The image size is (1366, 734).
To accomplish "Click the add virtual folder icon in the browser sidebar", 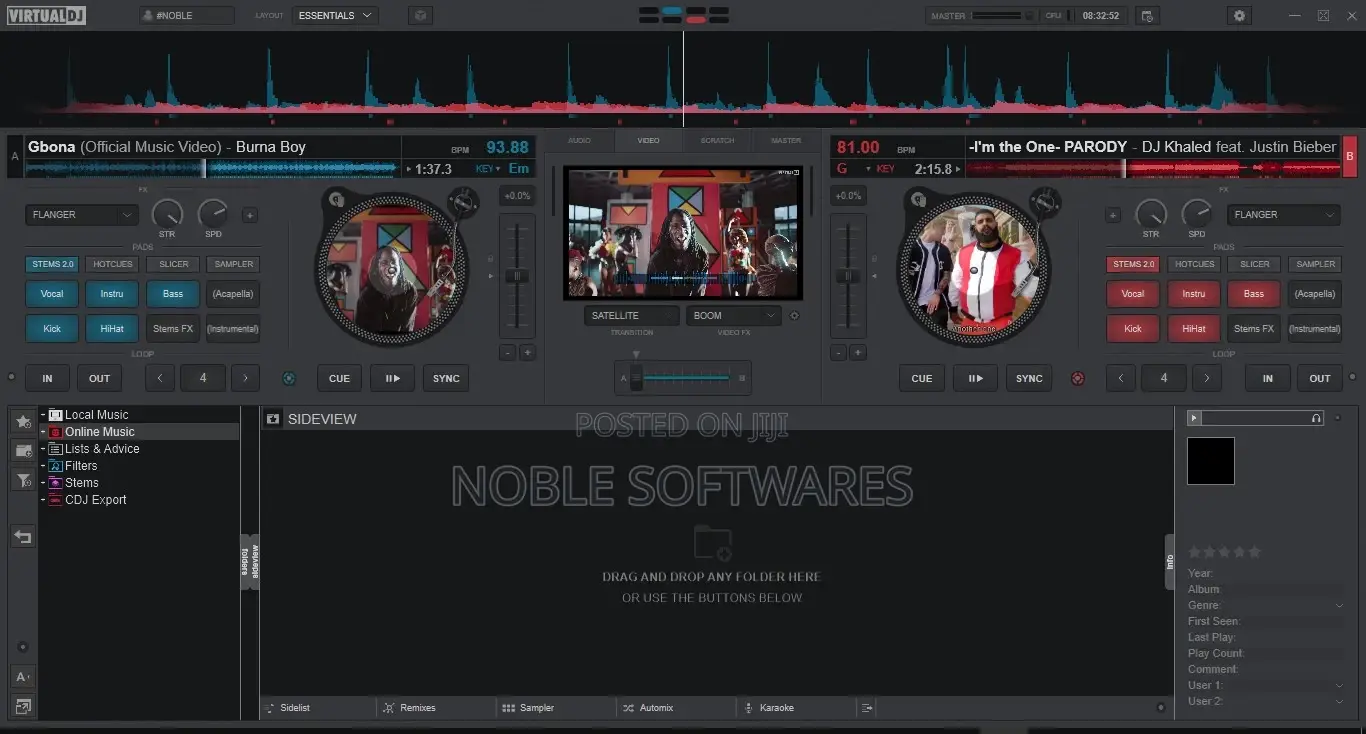I will point(23,451).
